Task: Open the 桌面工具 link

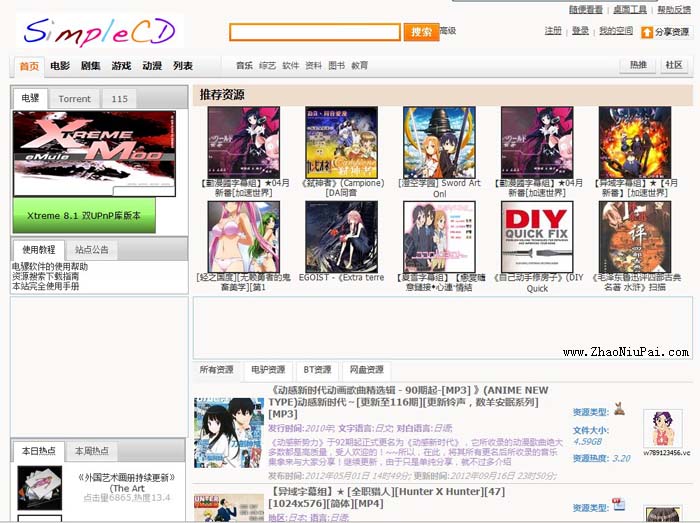Action: pos(630,9)
